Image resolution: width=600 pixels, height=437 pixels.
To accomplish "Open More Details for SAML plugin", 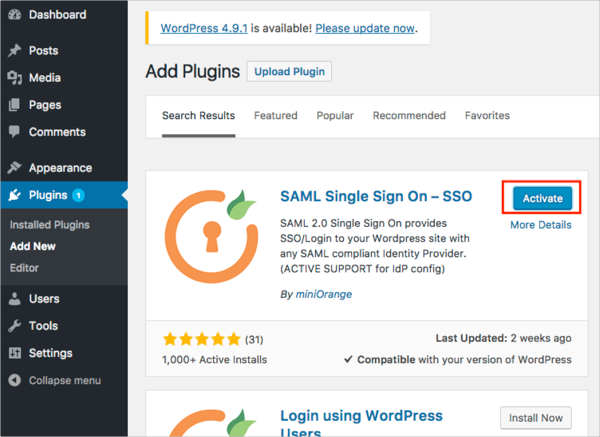I will coord(541,225).
